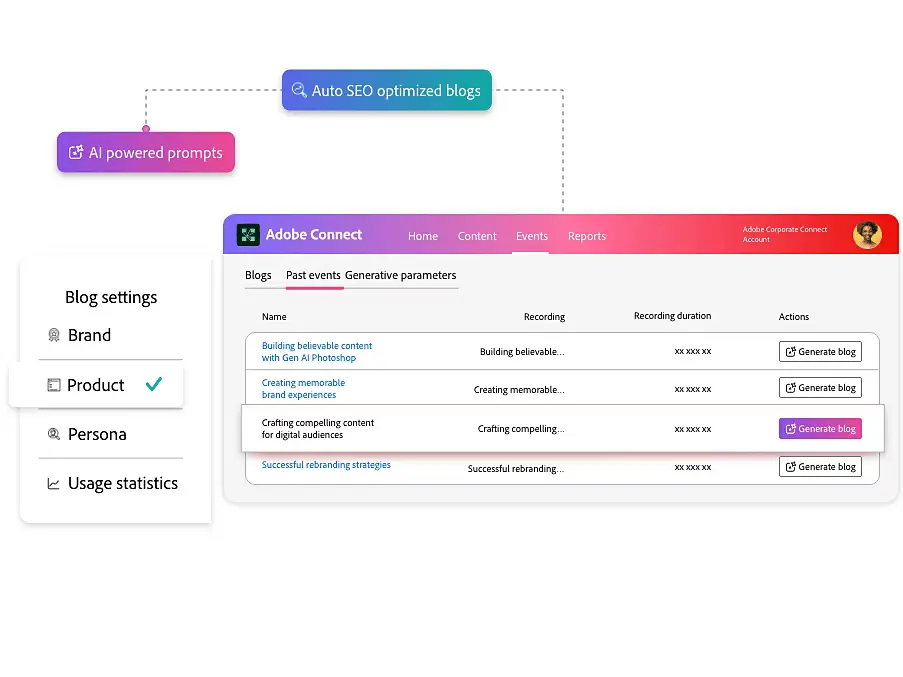Click the Adobe Corporate Connect Account label
This screenshot has width=903, height=677.
click(784, 234)
